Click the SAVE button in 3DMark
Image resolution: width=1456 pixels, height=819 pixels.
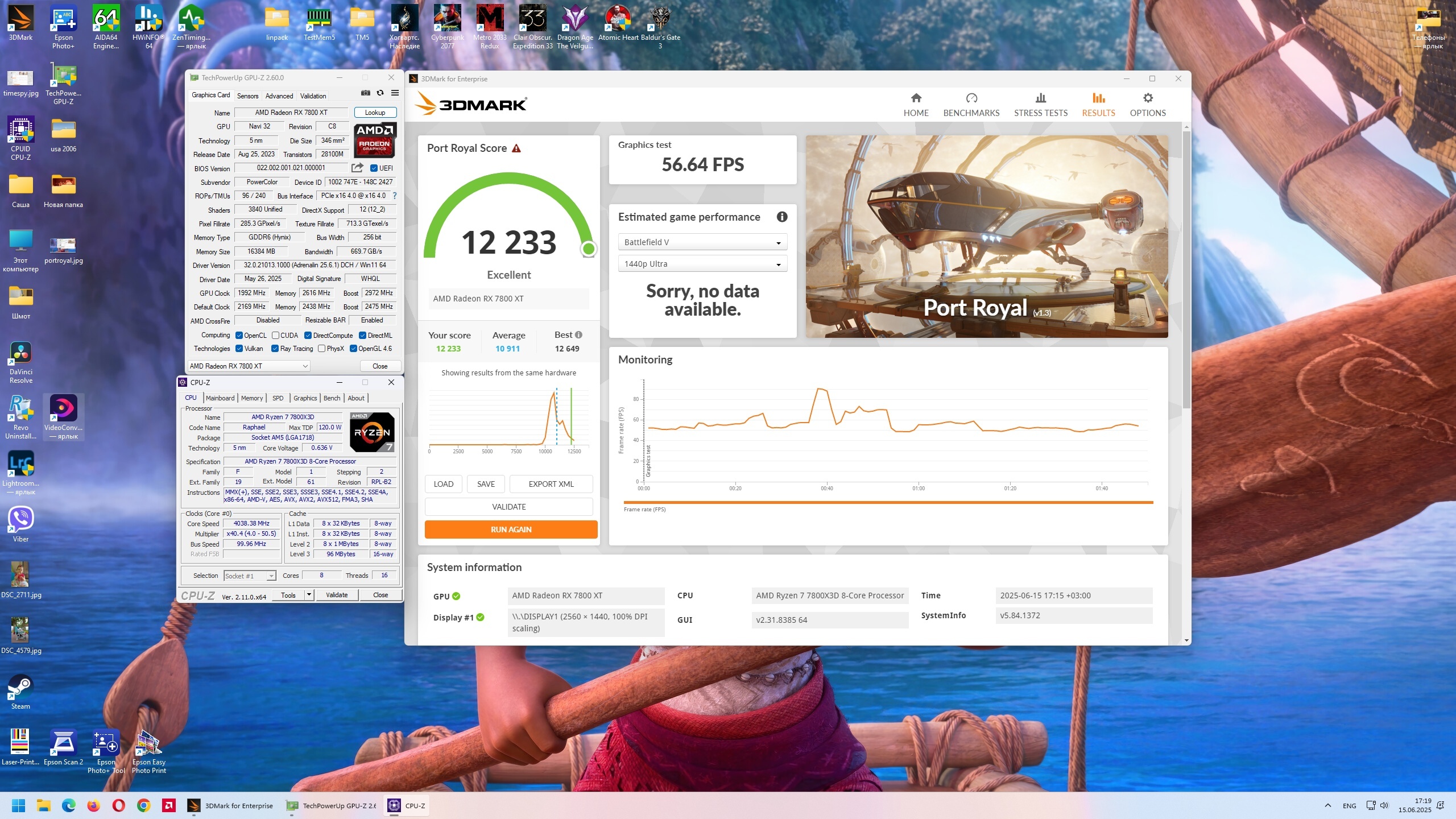486,484
